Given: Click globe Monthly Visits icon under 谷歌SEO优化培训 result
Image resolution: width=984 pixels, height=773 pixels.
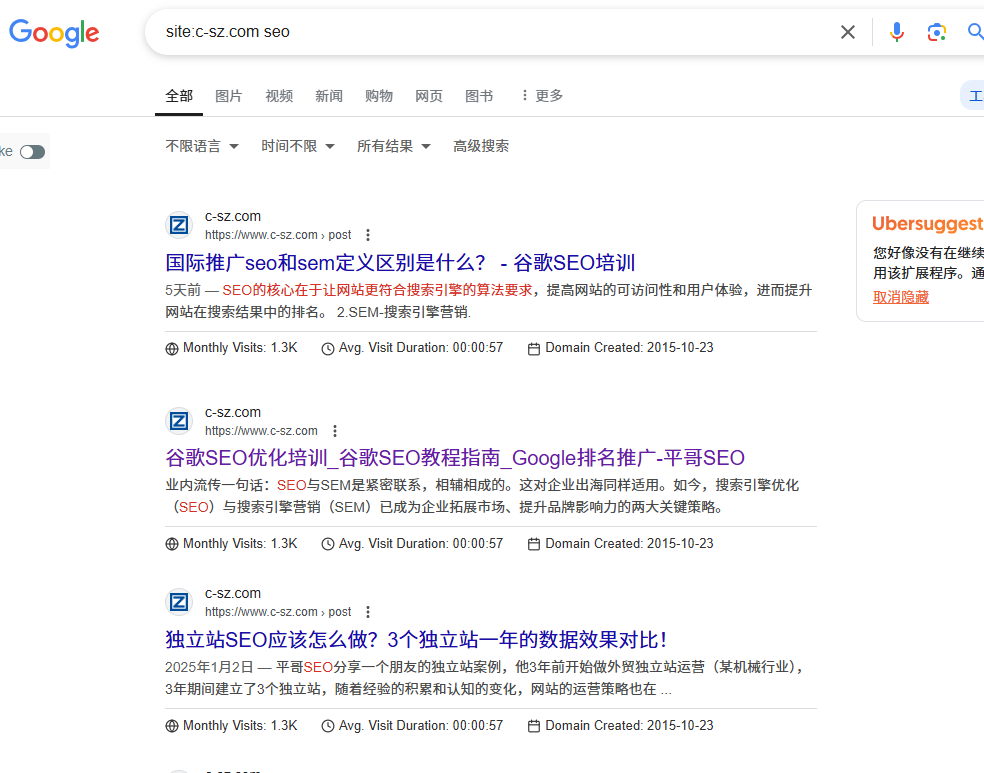Looking at the screenshot, I should point(172,544).
